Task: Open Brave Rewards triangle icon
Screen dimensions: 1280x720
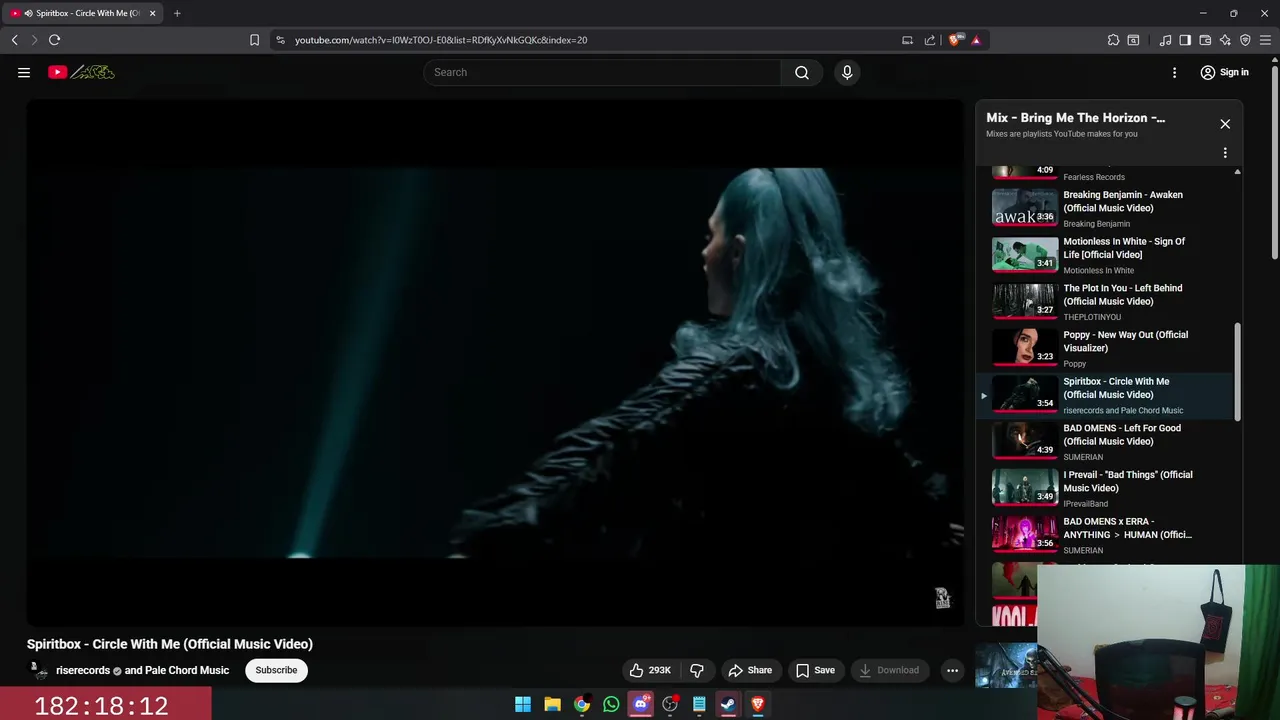Action: (976, 40)
